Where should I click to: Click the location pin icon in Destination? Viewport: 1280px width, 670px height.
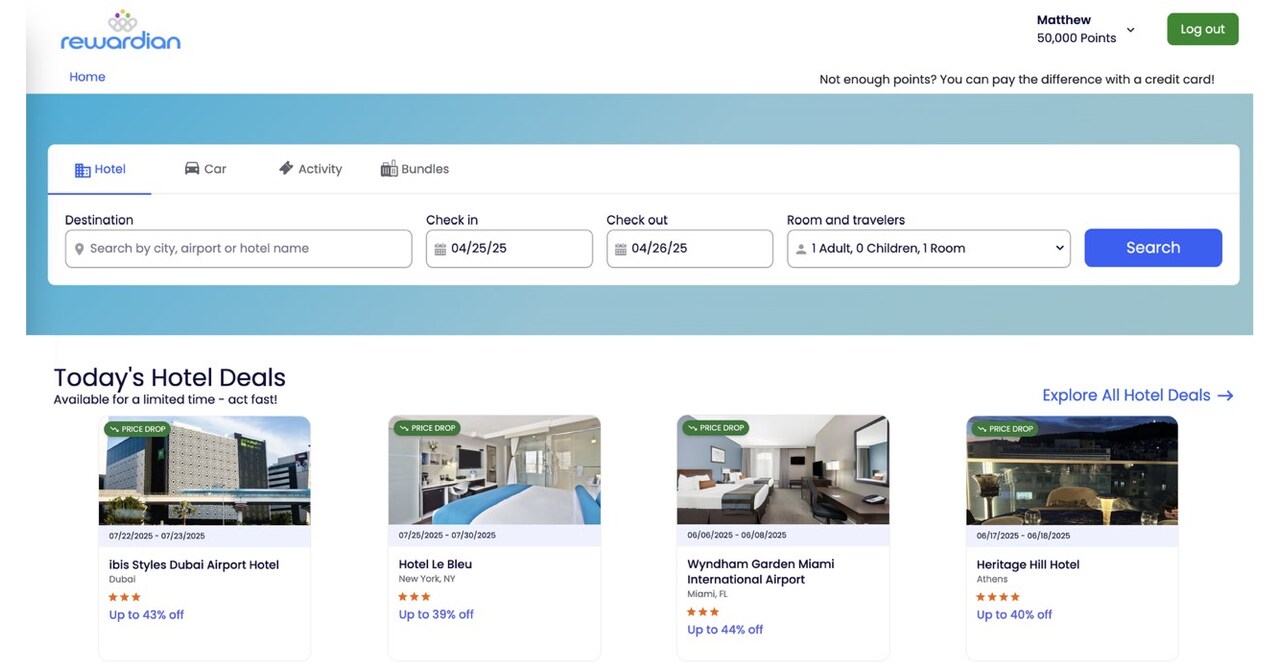point(80,249)
